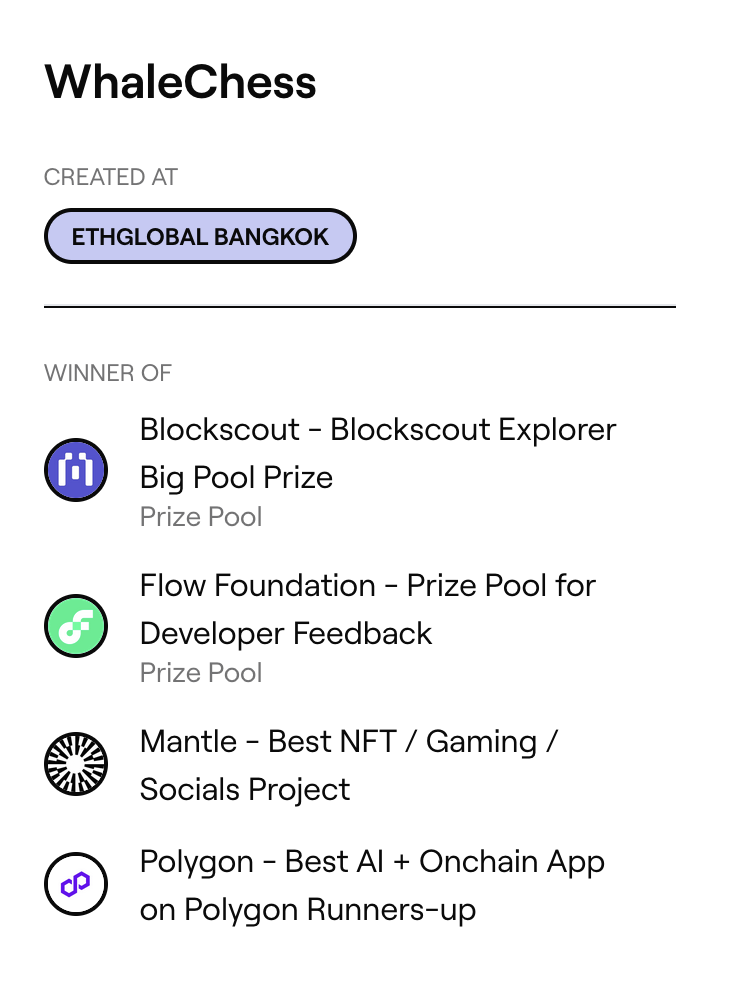Click the "WINNER OF" section label
This screenshot has width=730, height=982.
tap(108, 373)
